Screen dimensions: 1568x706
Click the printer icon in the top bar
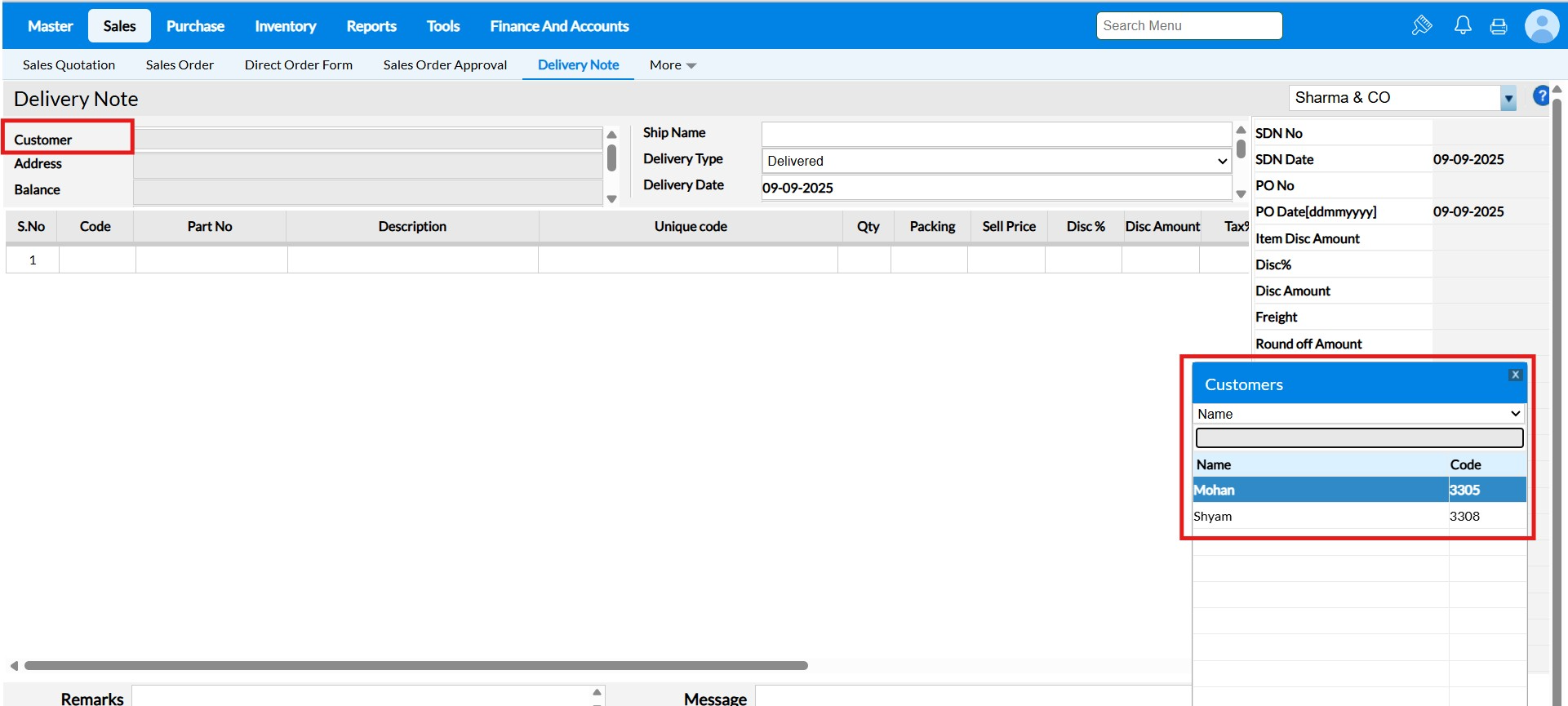[1499, 26]
